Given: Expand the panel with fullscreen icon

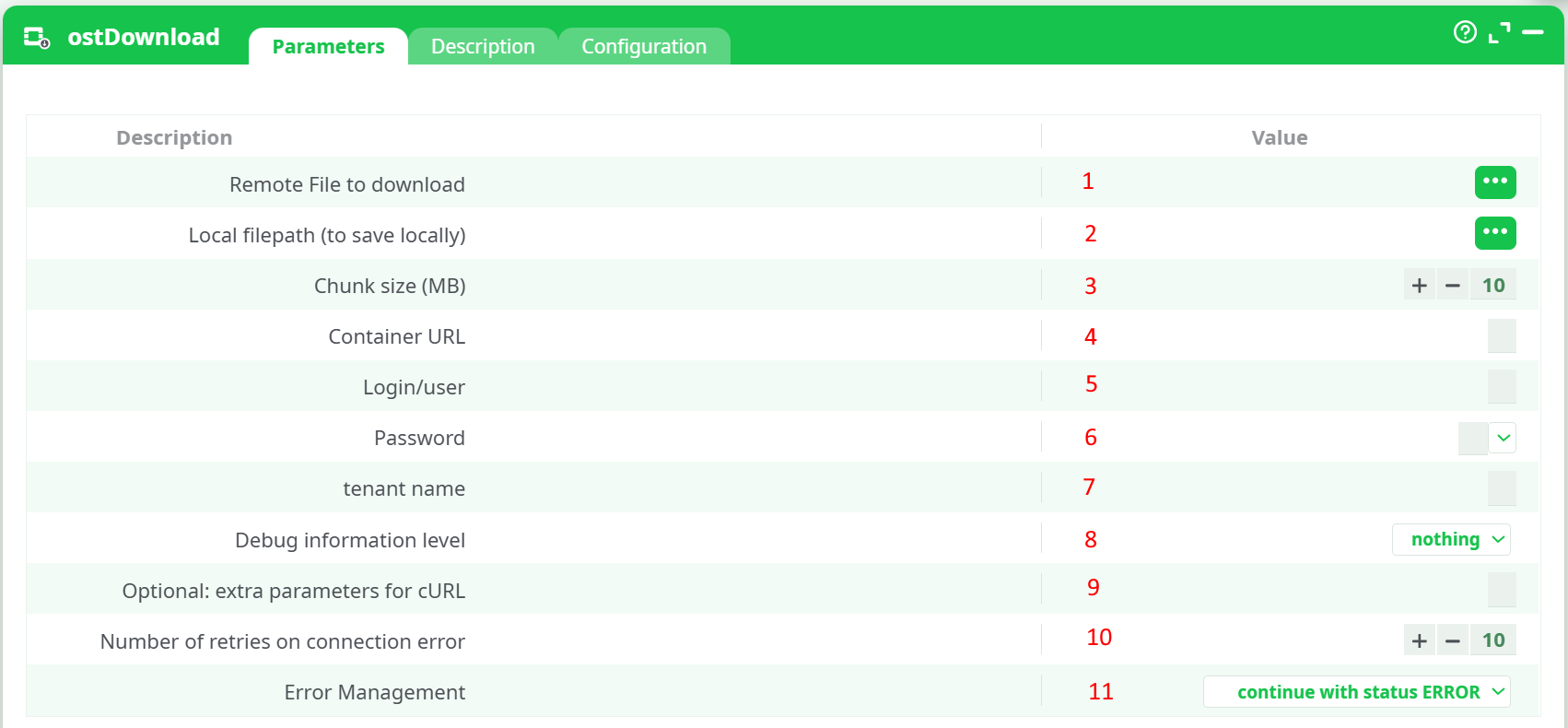Looking at the screenshot, I should (1499, 32).
